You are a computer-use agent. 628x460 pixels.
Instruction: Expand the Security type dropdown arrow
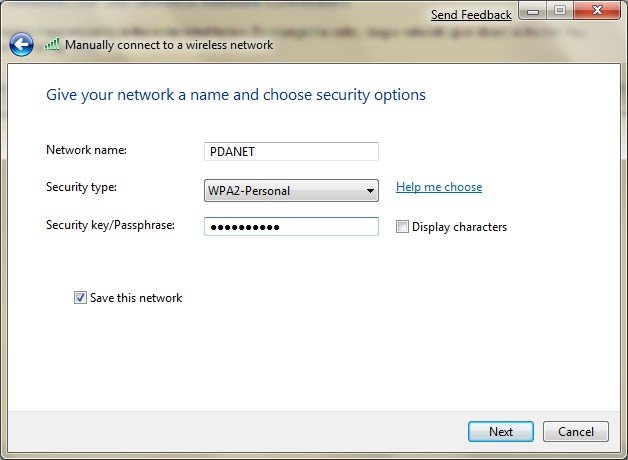click(x=370, y=190)
